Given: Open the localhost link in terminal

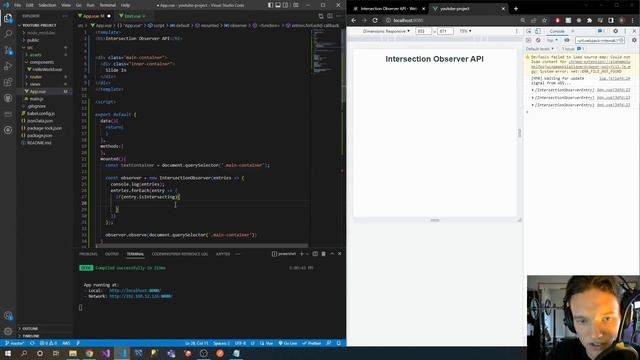Looking at the screenshot, I should pos(135,291).
